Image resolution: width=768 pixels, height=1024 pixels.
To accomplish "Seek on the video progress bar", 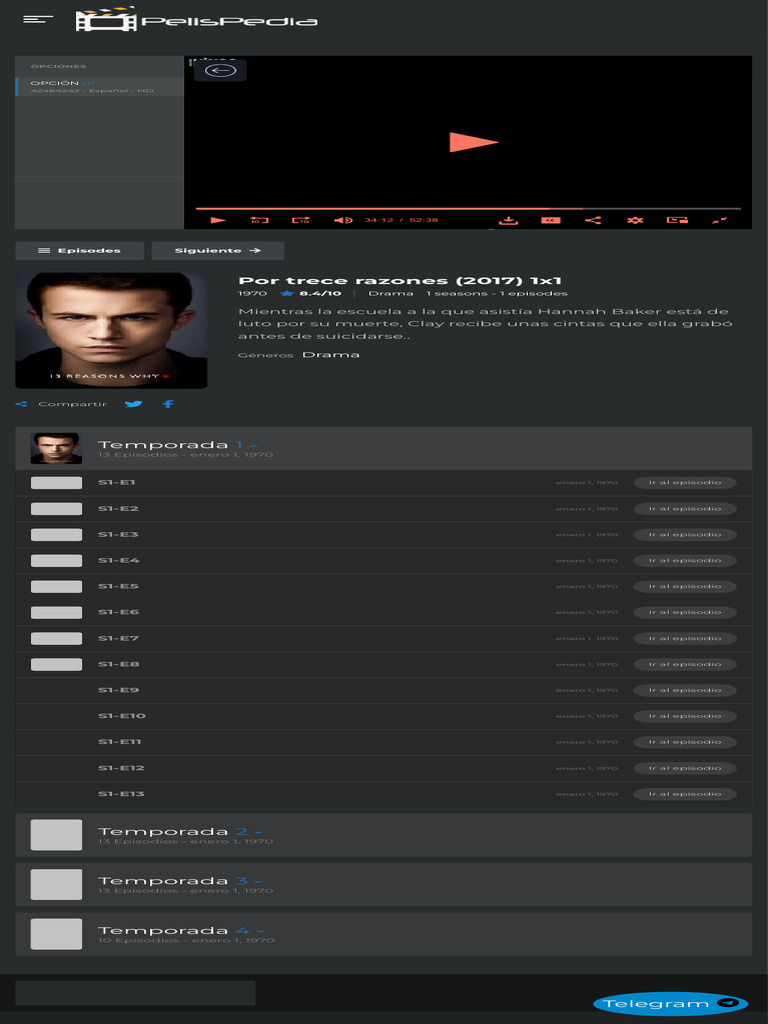I will click(x=468, y=208).
